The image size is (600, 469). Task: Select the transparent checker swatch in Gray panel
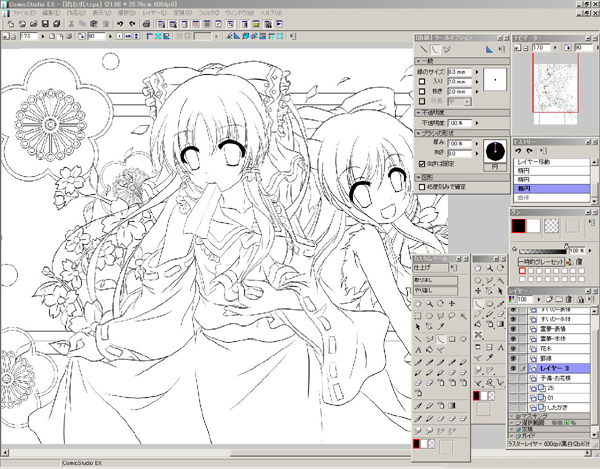551,226
